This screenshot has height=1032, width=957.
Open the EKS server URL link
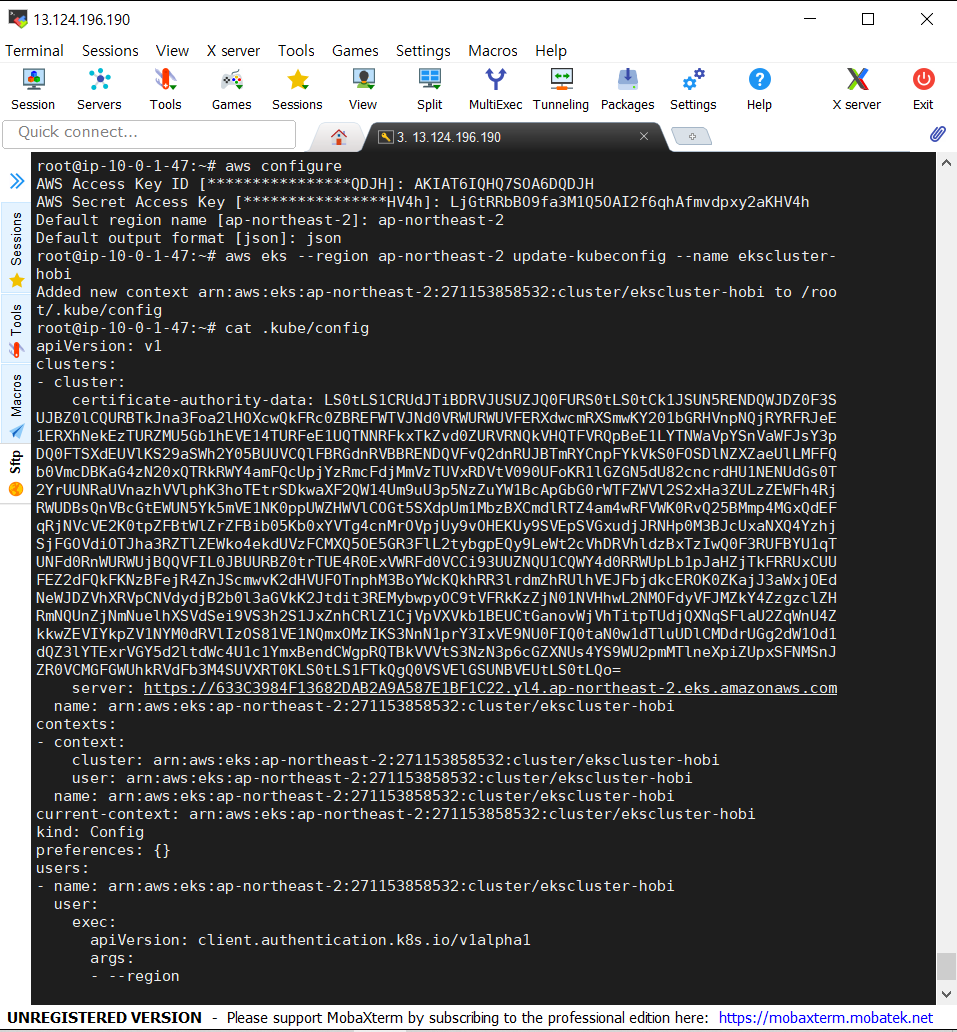(x=490, y=688)
